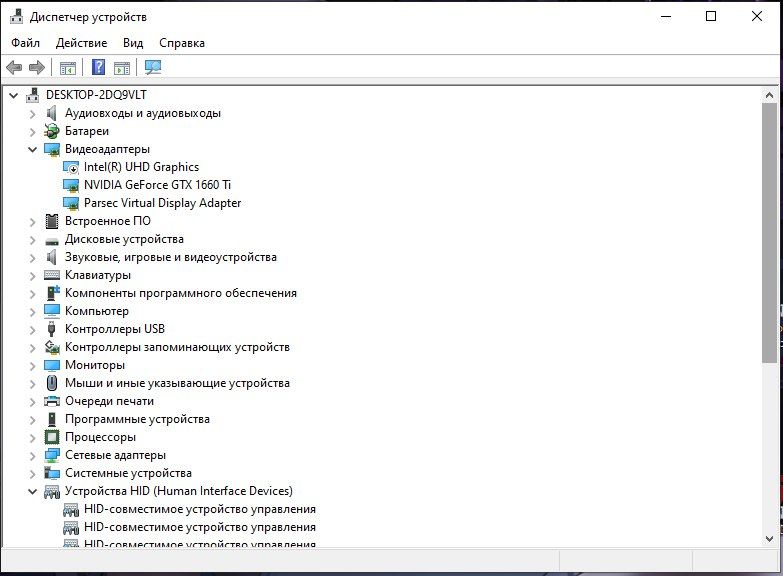The width and height of the screenshot is (783, 576).
Task: Select Очереди печати label
Action: point(109,401)
